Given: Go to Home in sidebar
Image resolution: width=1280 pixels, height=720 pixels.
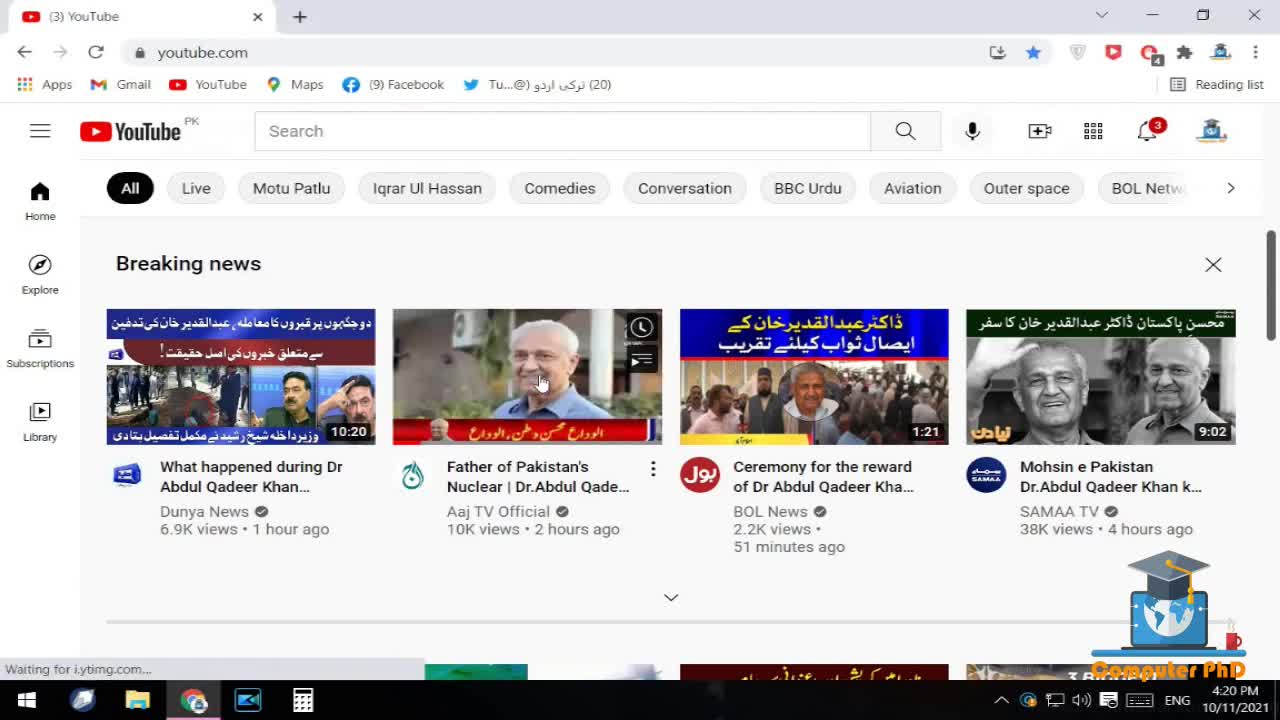Looking at the screenshot, I should pos(40,201).
